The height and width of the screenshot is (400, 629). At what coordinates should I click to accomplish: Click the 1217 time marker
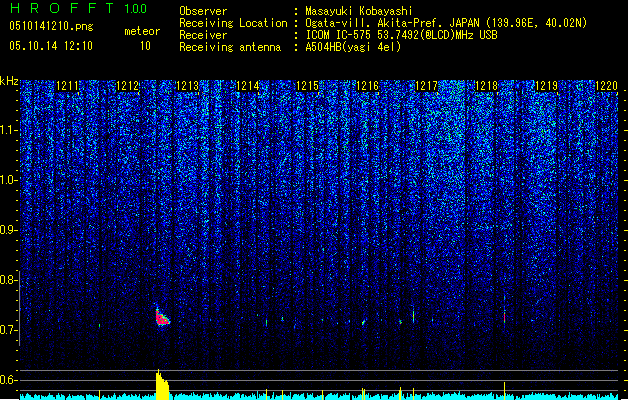(x=426, y=86)
